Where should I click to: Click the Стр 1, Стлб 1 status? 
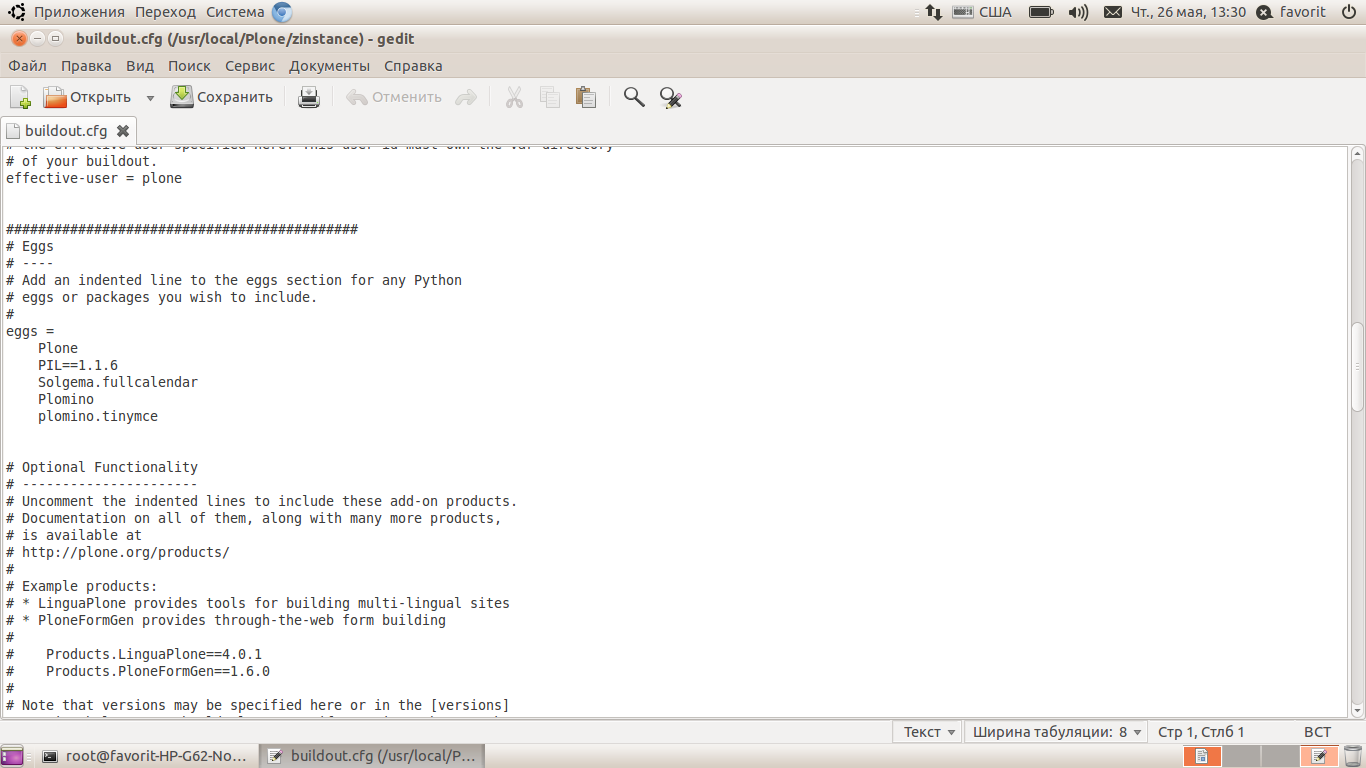(1201, 732)
